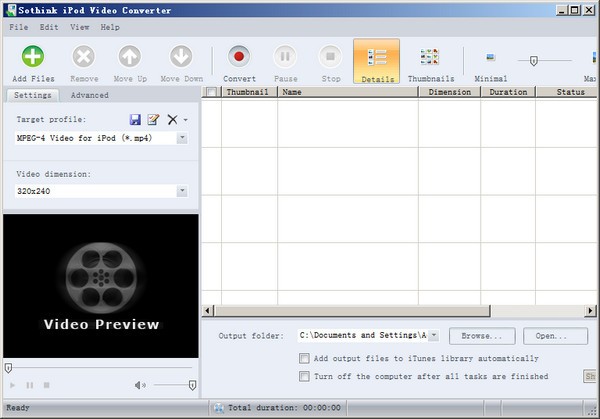Click the Stop toolbar icon
This screenshot has height=419, width=600.
(x=330, y=56)
